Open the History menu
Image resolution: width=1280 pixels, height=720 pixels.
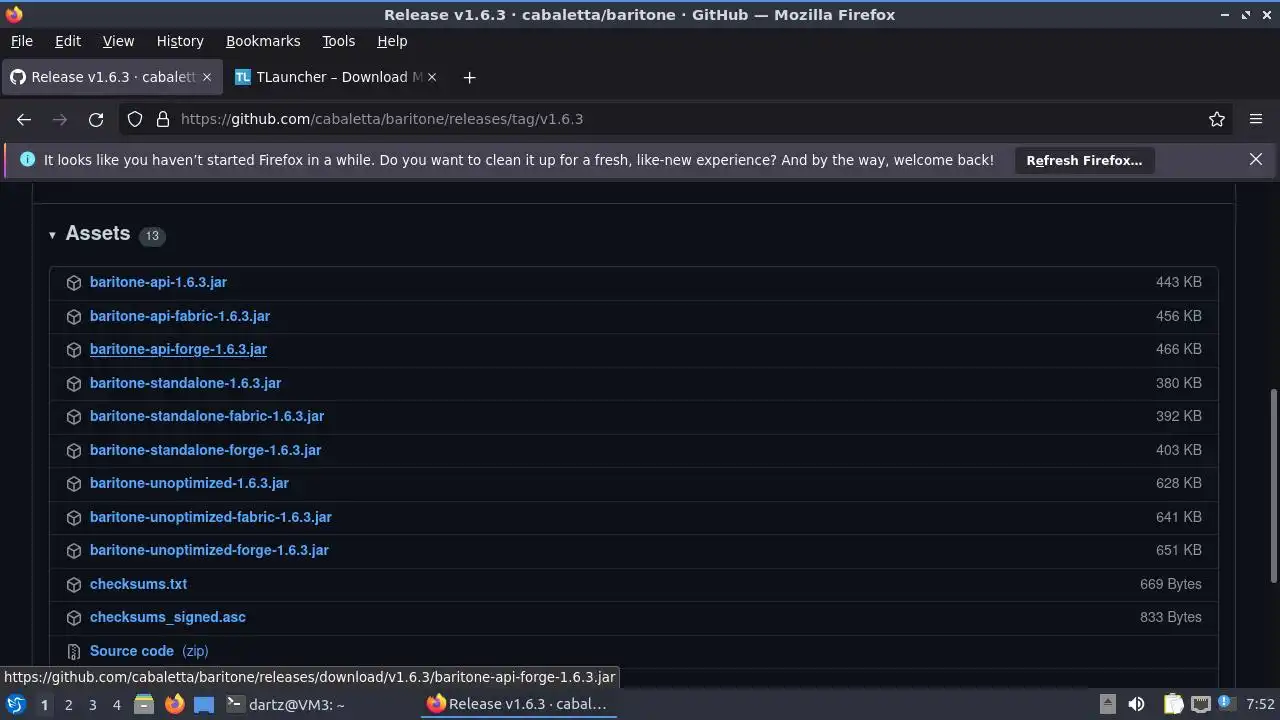pyautogui.click(x=180, y=41)
